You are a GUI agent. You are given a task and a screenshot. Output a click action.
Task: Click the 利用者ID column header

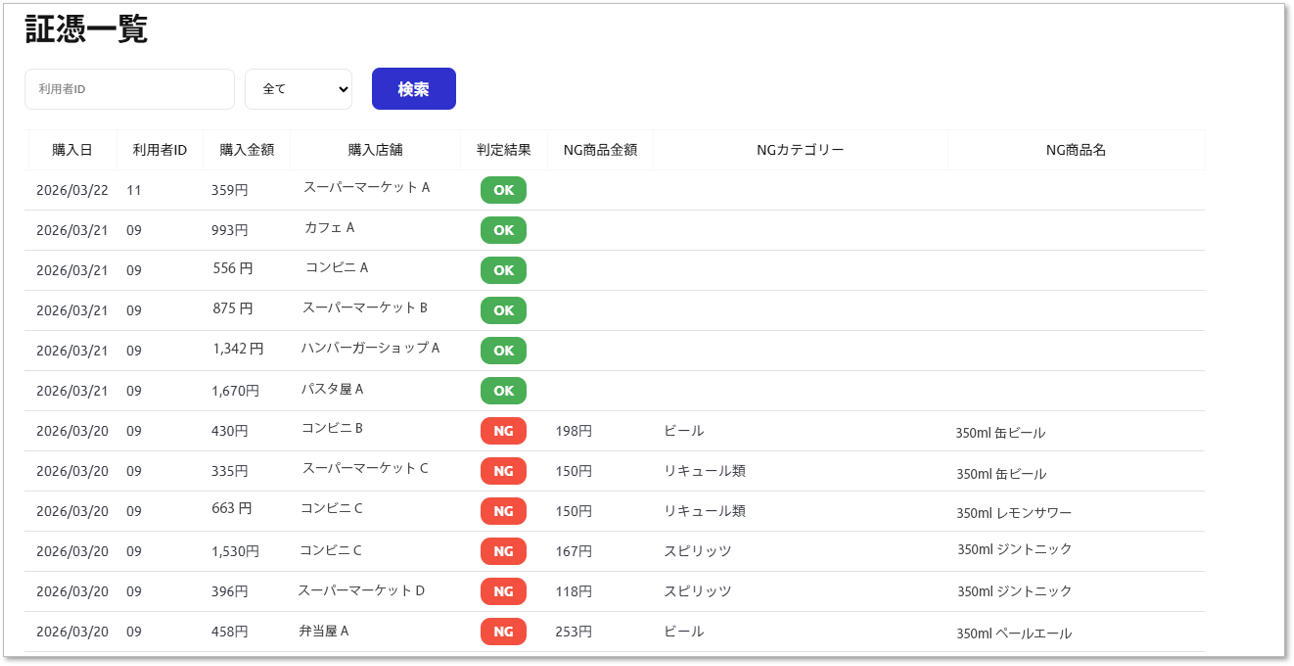coord(160,150)
